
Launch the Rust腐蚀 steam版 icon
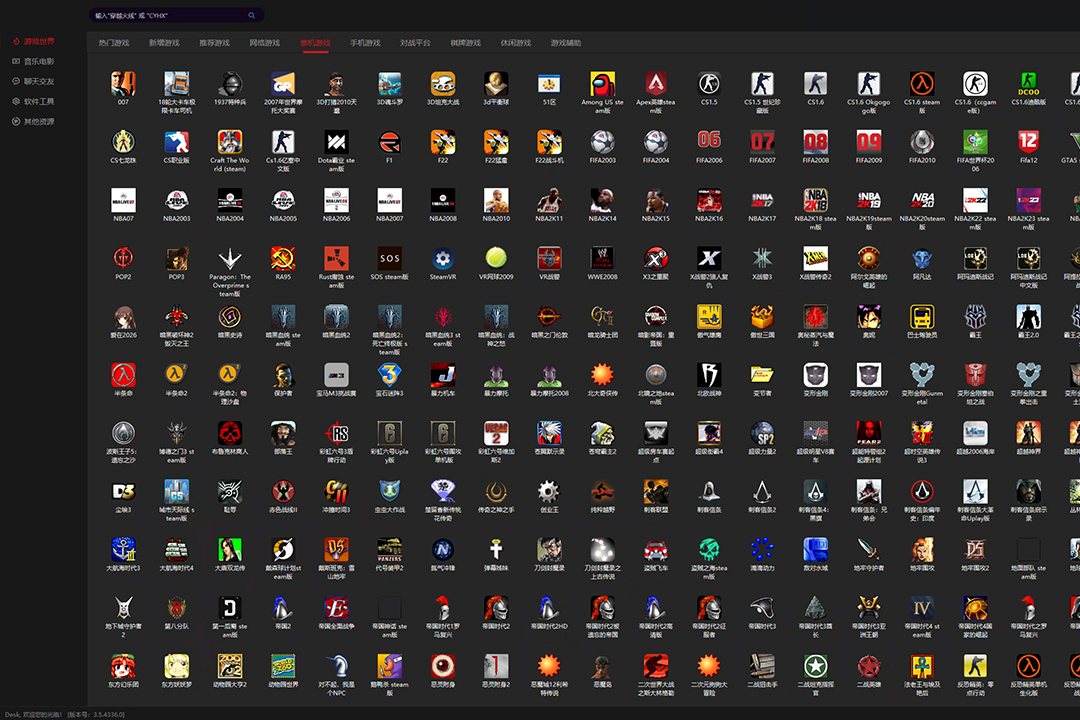(336, 259)
